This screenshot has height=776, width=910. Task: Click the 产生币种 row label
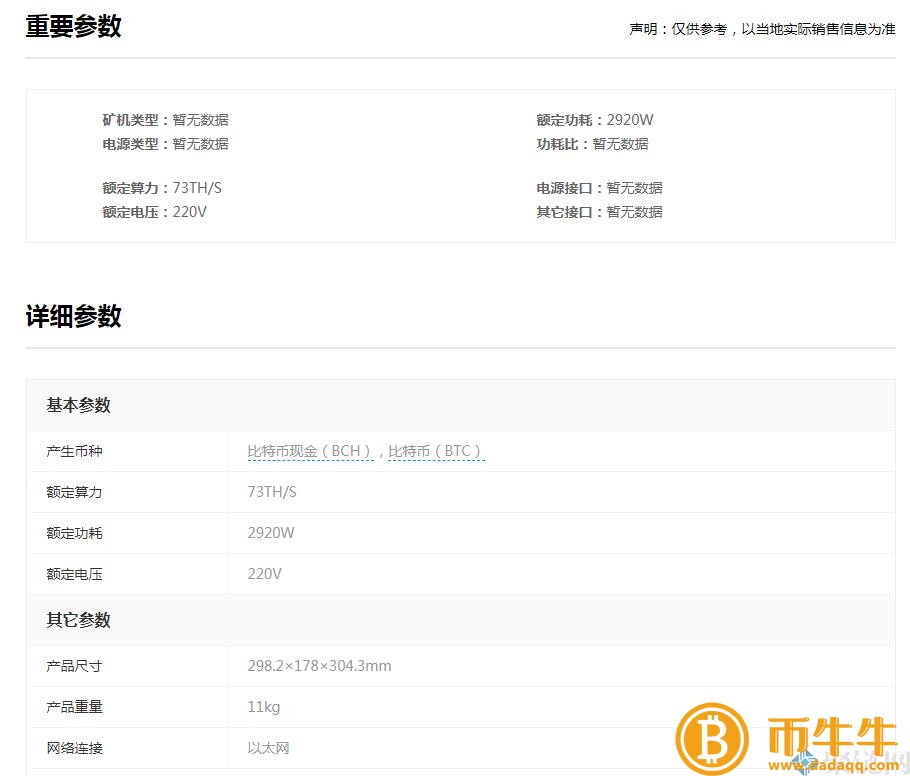click(x=73, y=451)
